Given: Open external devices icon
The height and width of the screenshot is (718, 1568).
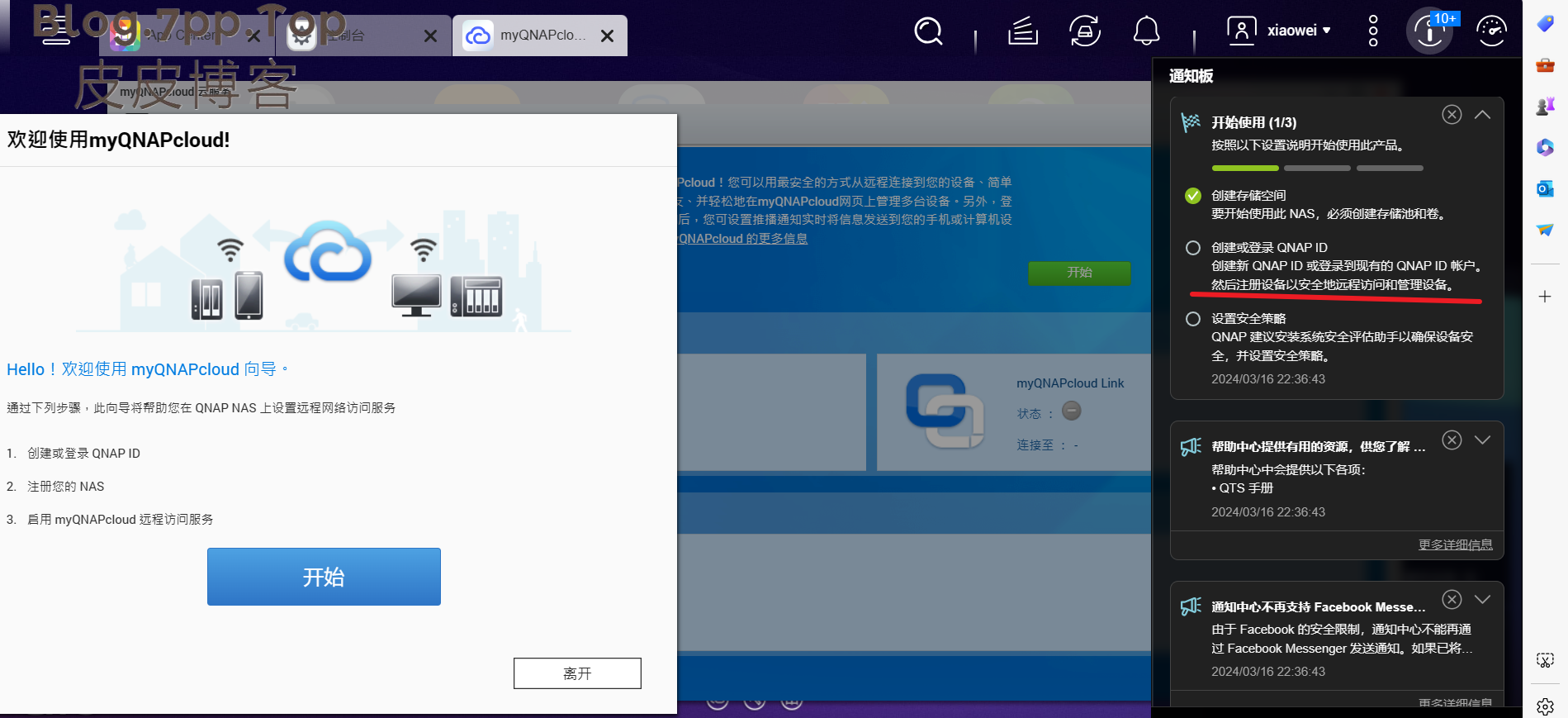Looking at the screenshot, I should point(1085,31).
